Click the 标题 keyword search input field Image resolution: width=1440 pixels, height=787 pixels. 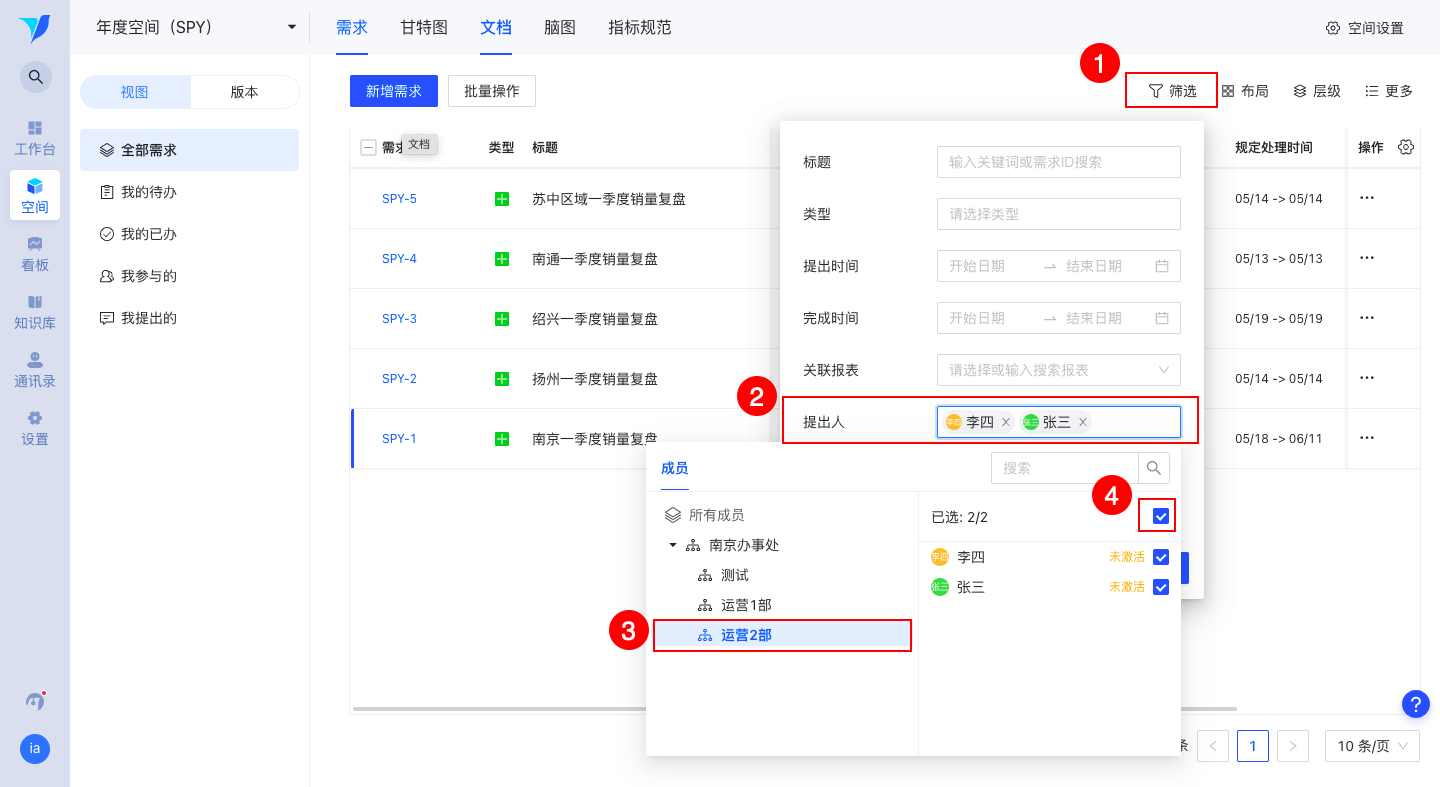point(1059,162)
